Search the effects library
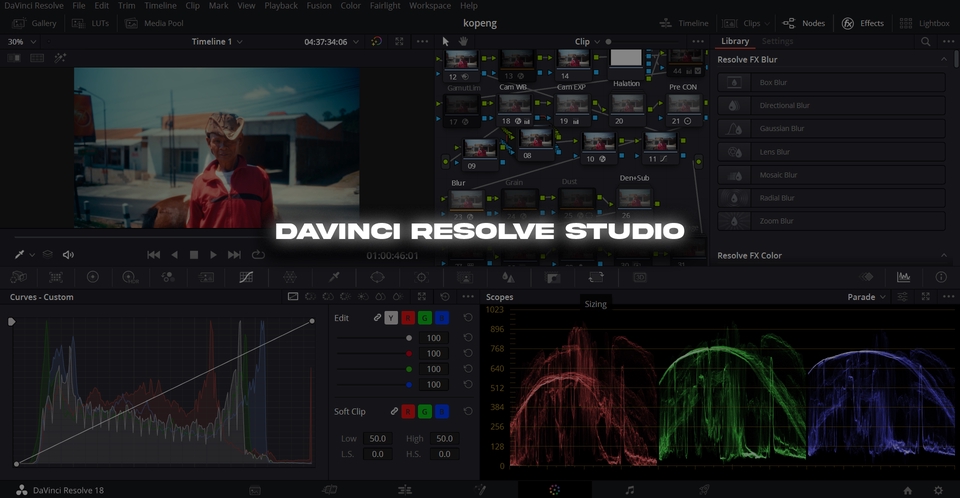The image size is (960, 498). [x=926, y=41]
